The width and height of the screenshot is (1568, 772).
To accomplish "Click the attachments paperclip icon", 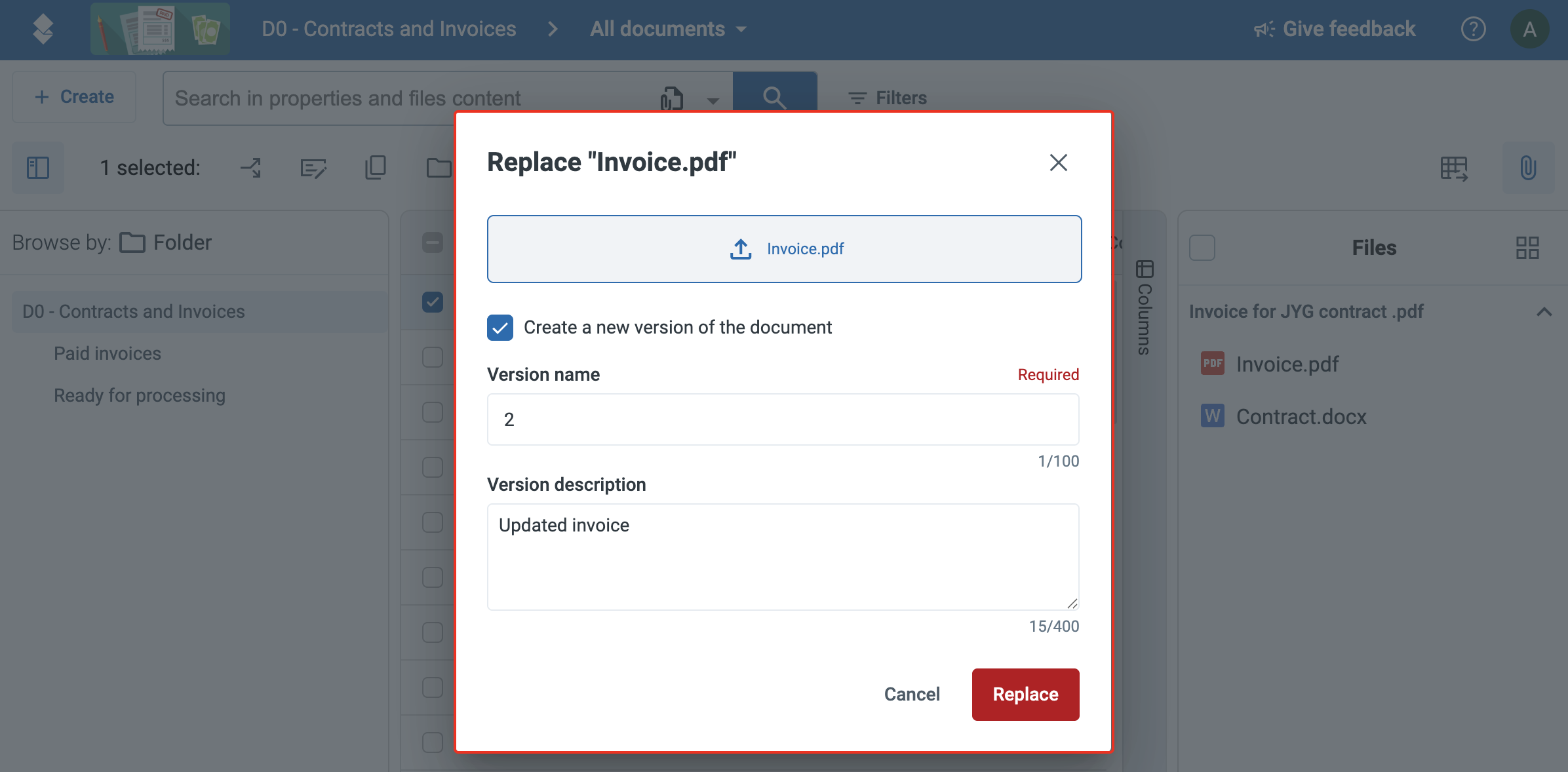I will (x=1528, y=168).
